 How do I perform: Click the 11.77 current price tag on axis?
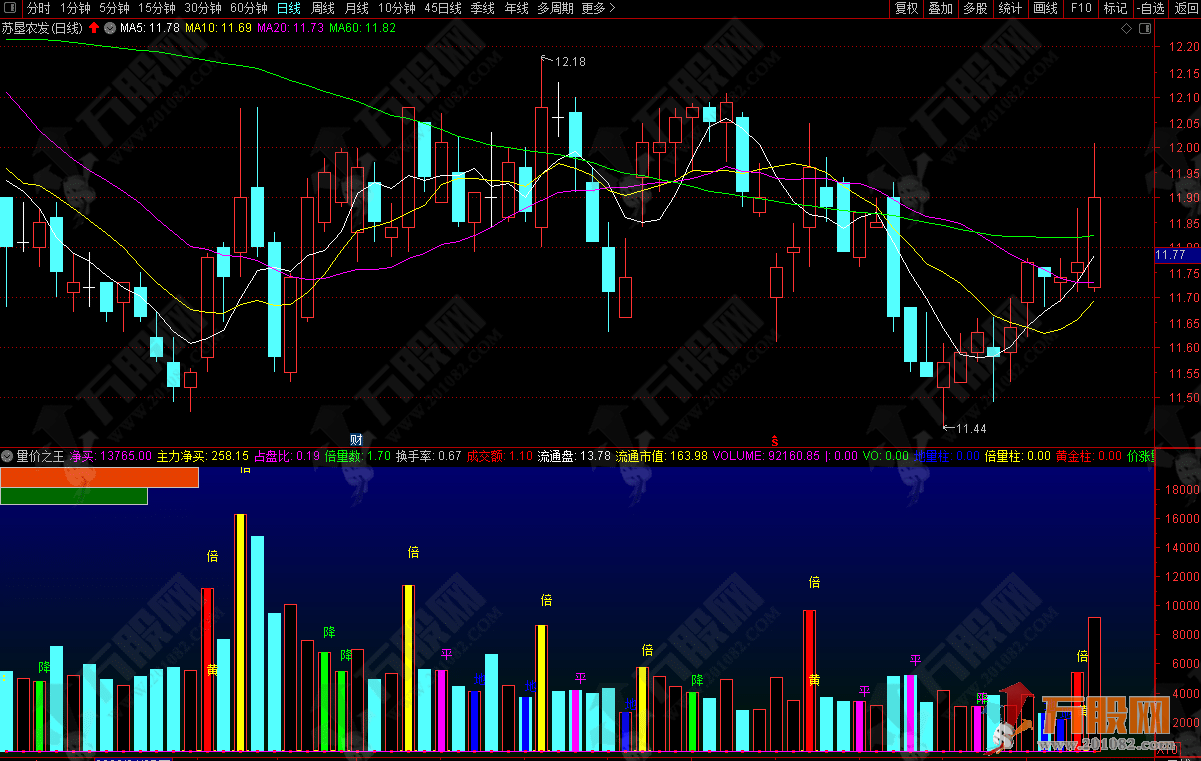tap(1176, 255)
